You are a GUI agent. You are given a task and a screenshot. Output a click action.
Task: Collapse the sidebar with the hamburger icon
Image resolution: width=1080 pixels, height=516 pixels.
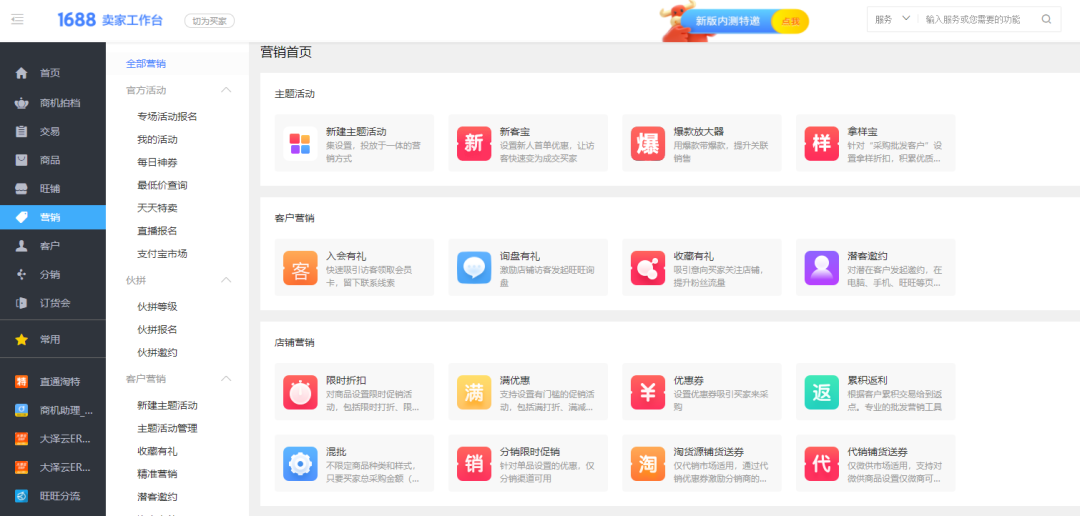pyautogui.click(x=17, y=19)
